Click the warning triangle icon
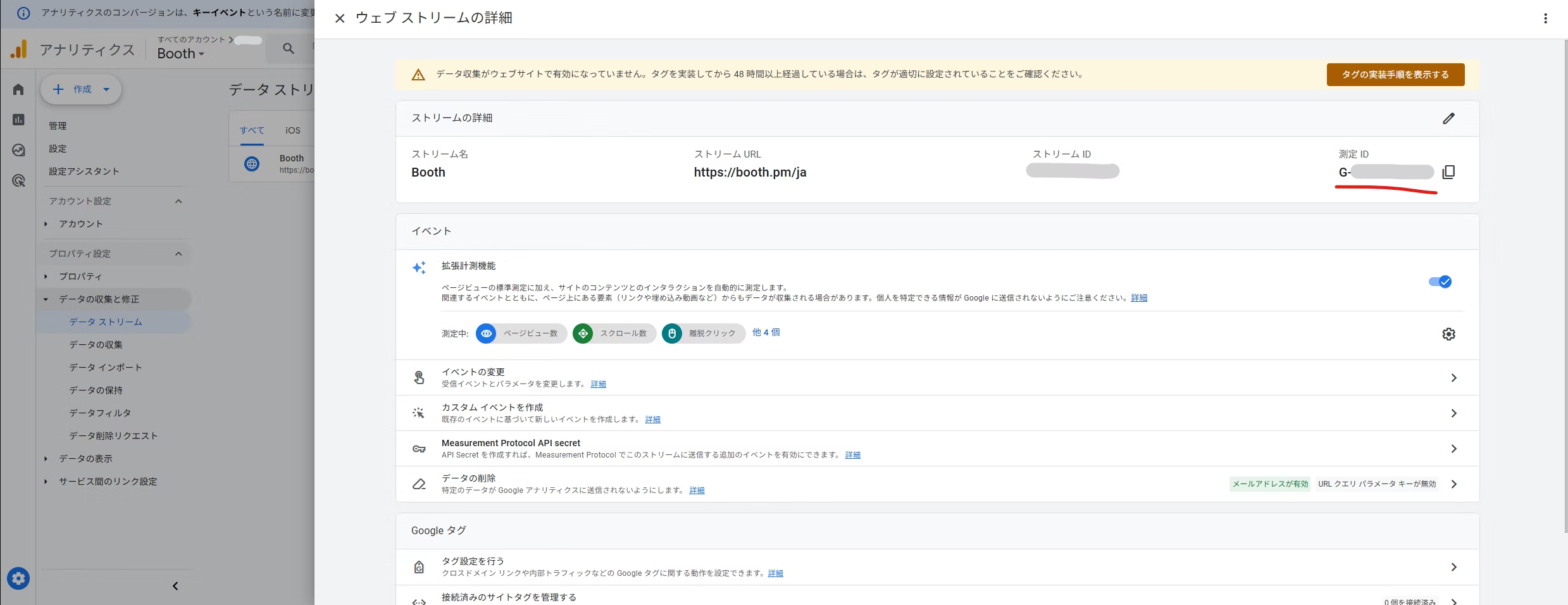Image resolution: width=1568 pixels, height=605 pixels. pos(418,75)
